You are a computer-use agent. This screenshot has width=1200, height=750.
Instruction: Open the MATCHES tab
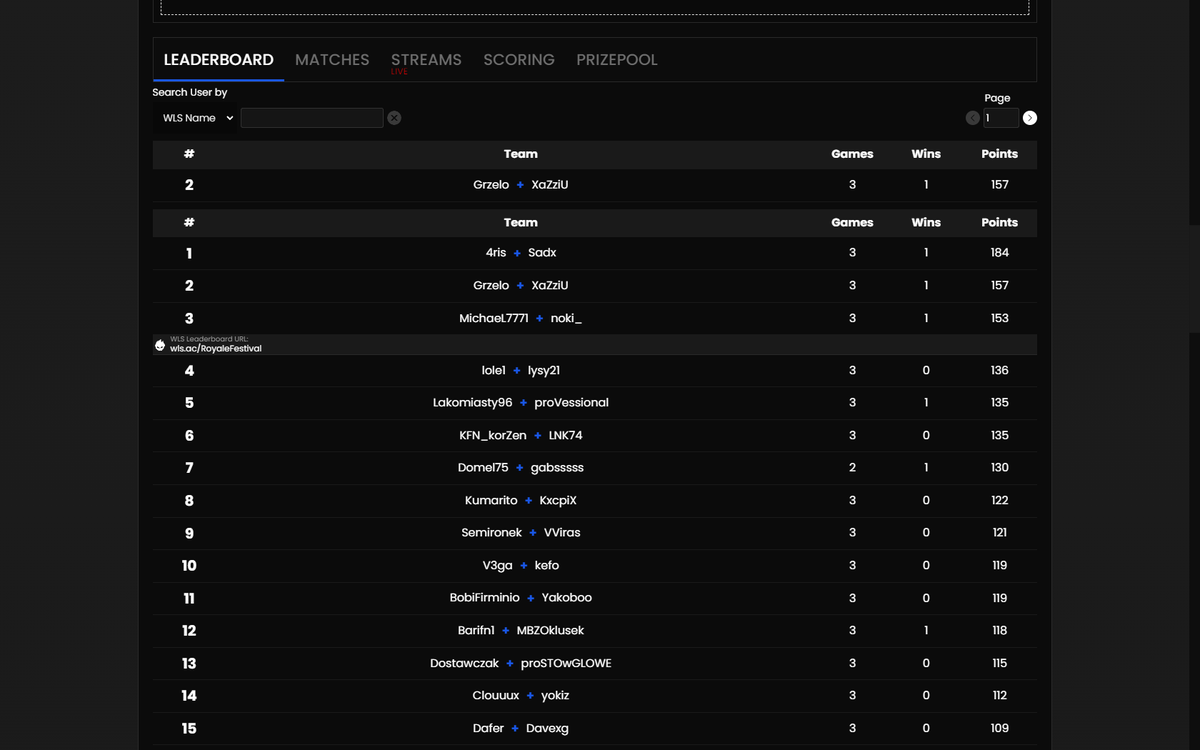332,60
